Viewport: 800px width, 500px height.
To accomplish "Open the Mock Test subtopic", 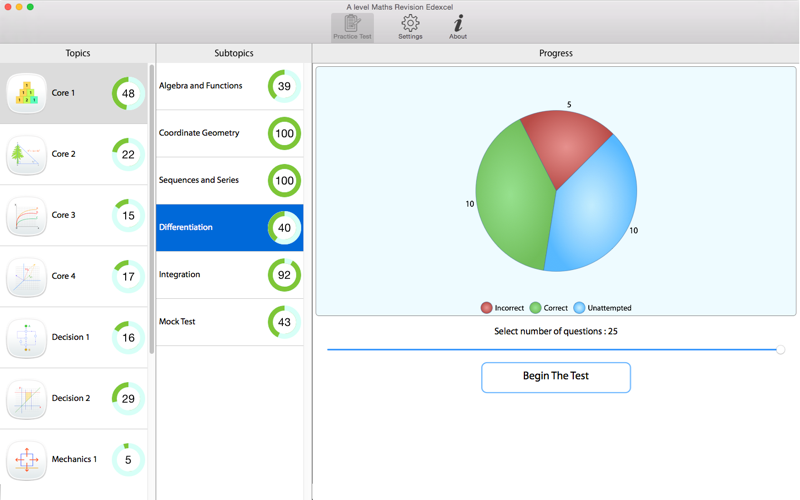I will click(x=230, y=322).
